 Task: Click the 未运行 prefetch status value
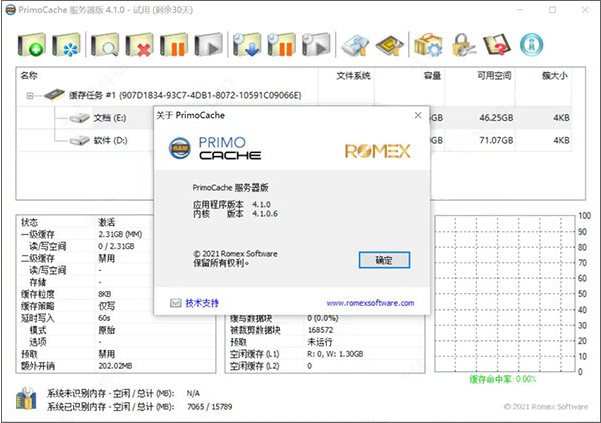point(320,342)
